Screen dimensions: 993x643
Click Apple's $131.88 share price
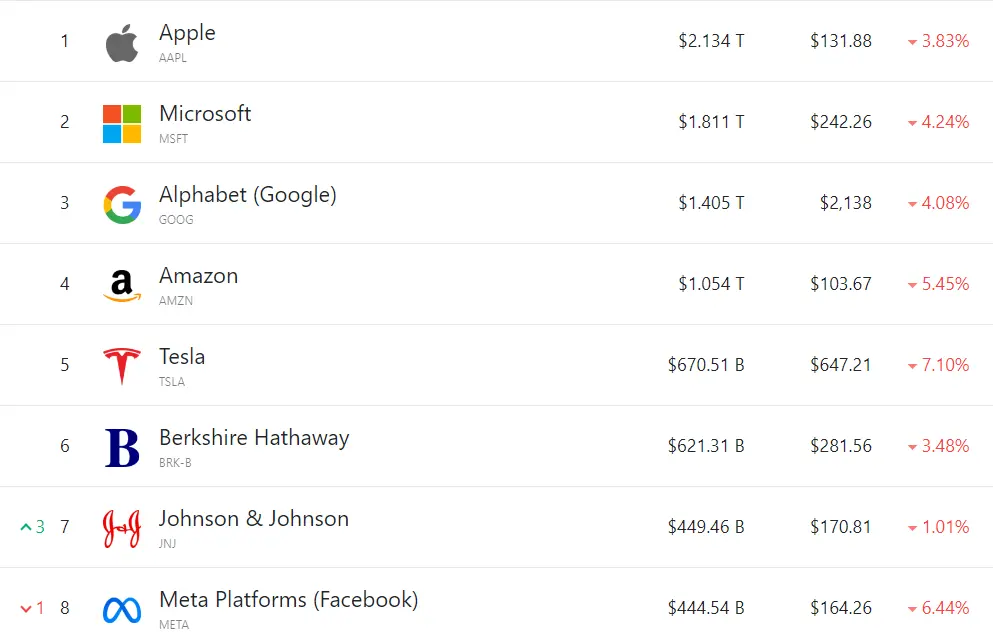(841, 41)
